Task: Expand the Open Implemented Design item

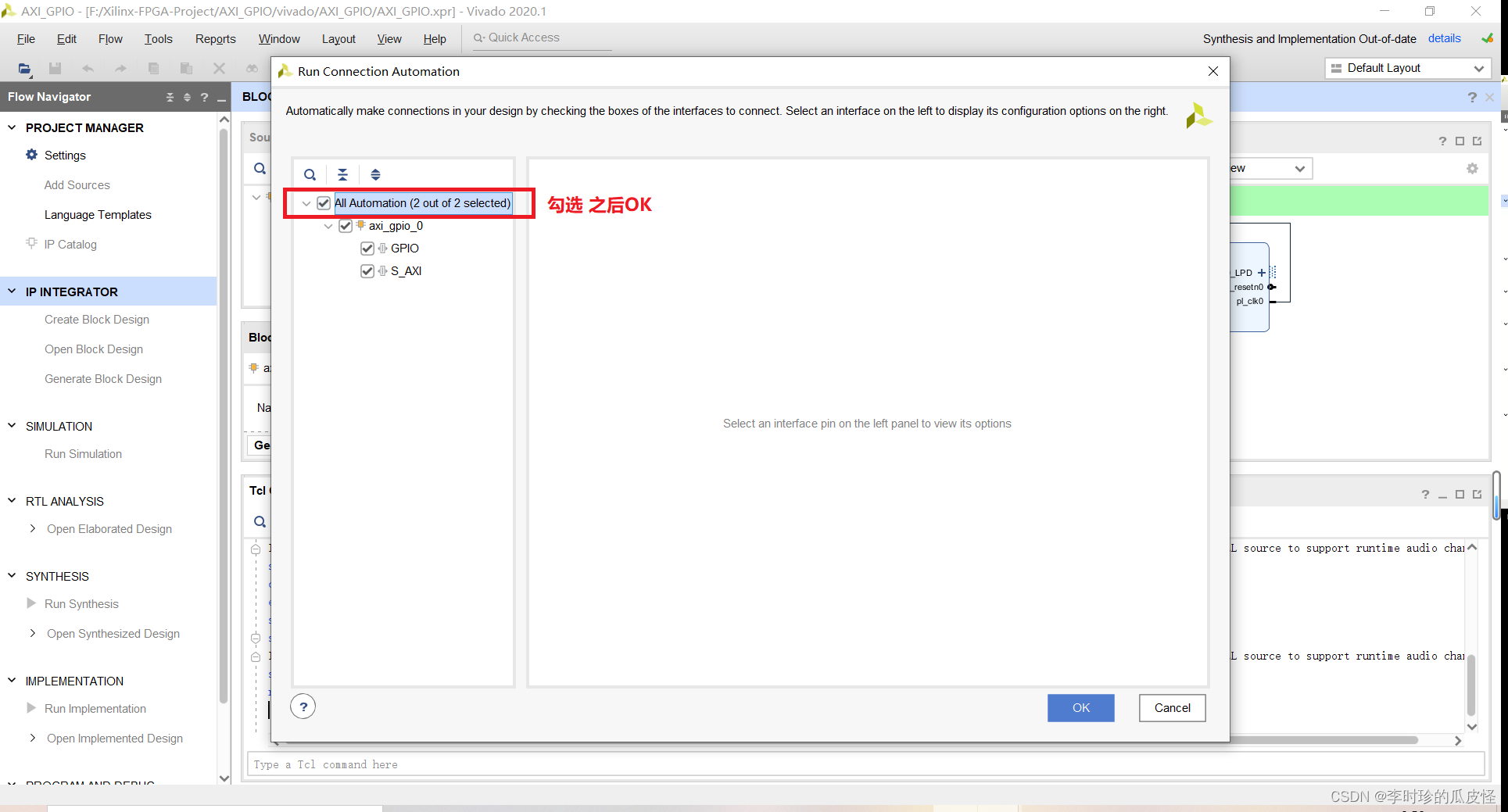Action: (32, 738)
